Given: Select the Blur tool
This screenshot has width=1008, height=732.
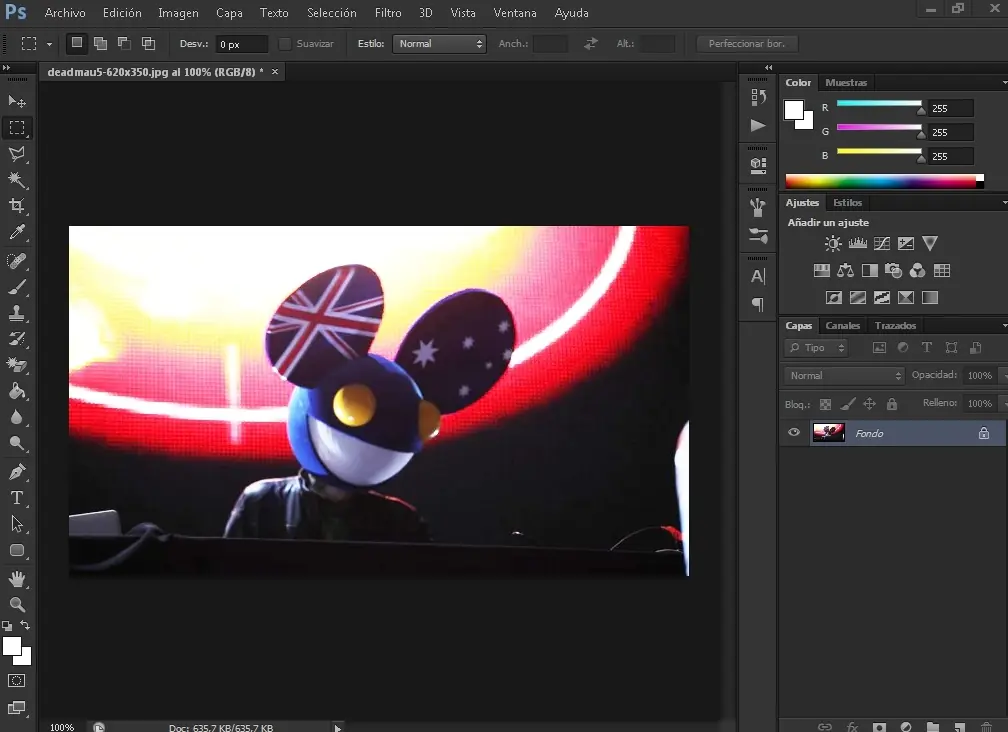Looking at the screenshot, I should coord(17,418).
